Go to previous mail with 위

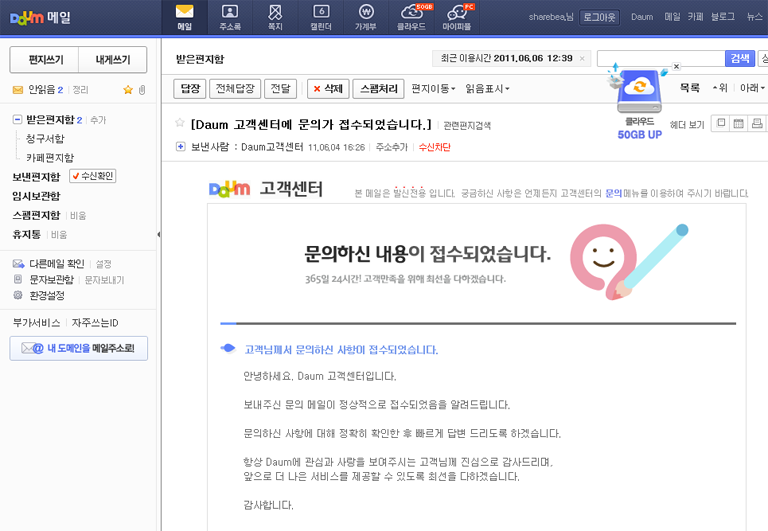tap(720, 88)
